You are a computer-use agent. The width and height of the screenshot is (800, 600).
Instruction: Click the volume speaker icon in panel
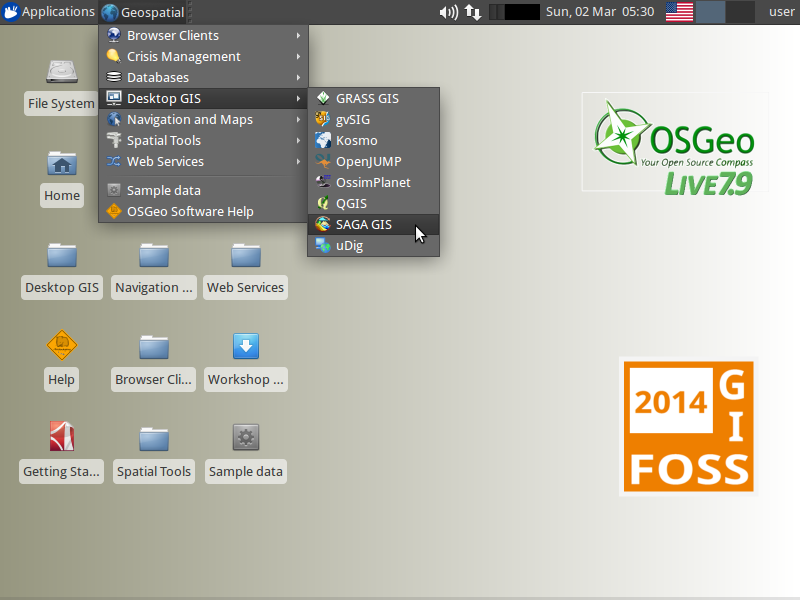[x=449, y=12]
